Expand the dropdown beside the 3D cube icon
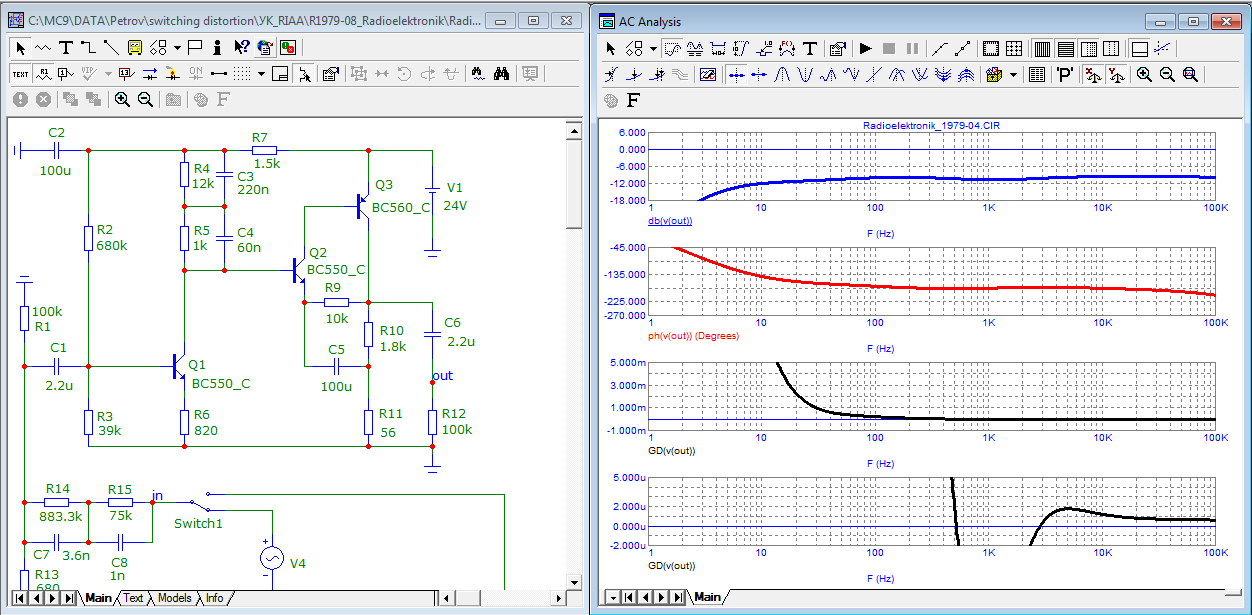The width and height of the screenshot is (1252, 615). pos(1013,74)
